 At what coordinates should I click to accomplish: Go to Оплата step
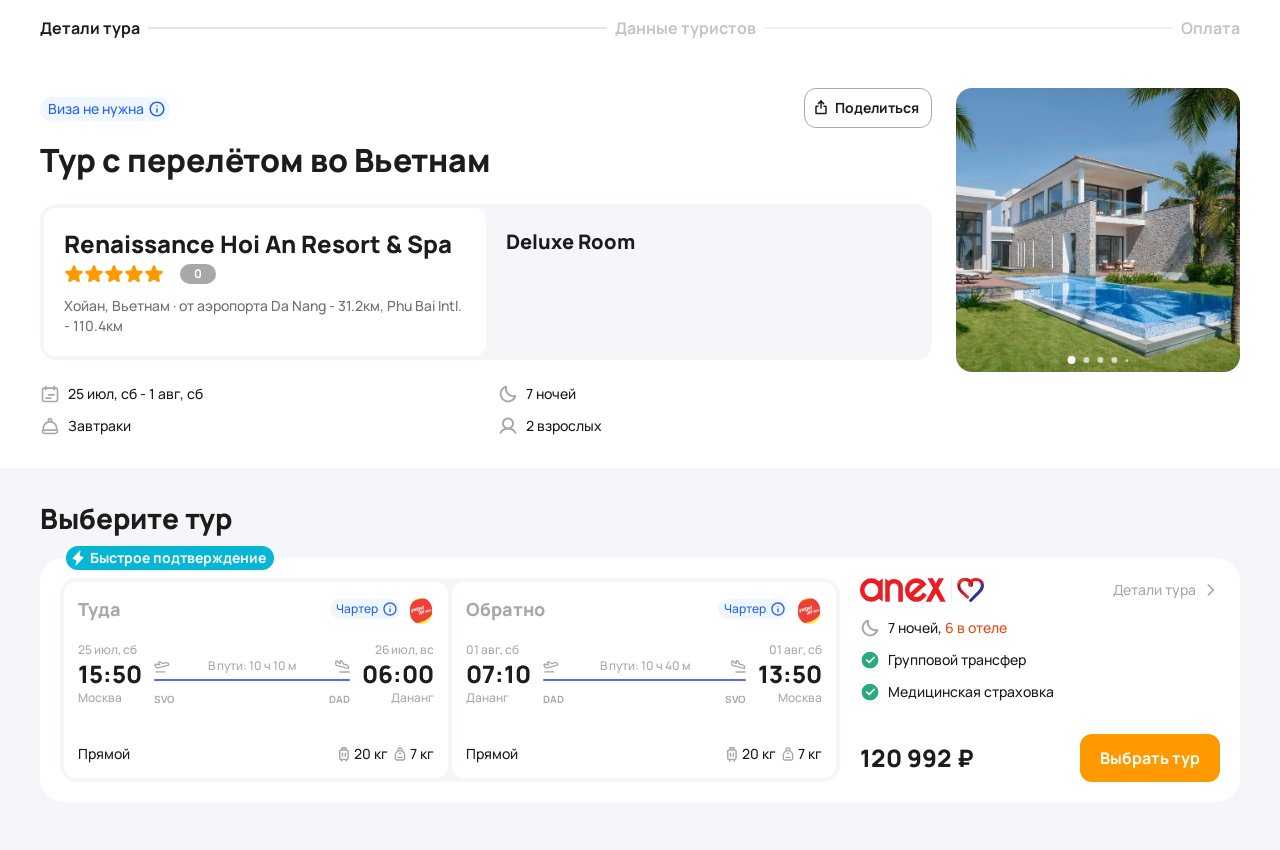tap(1210, 28)
